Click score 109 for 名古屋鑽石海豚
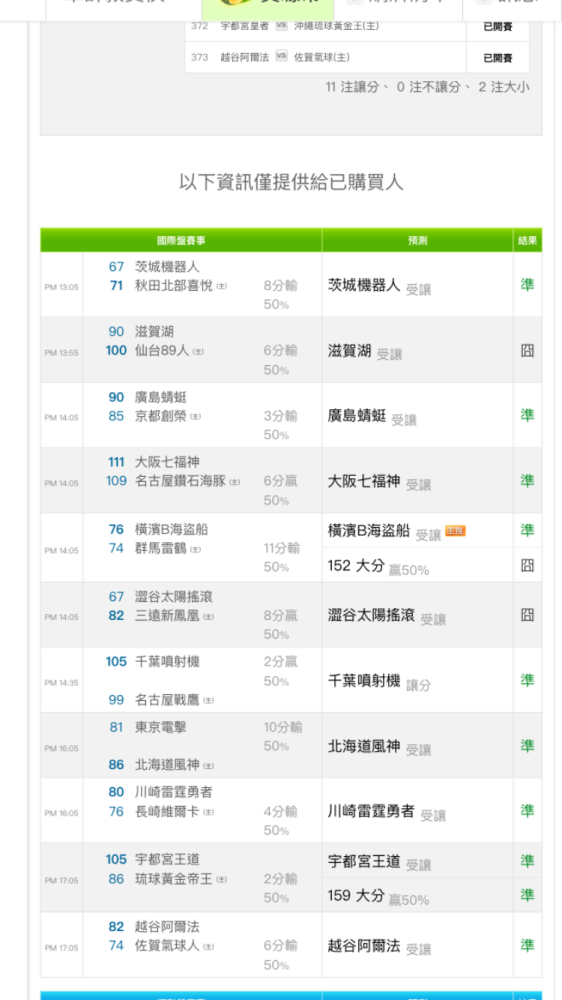 coord(116,482)
